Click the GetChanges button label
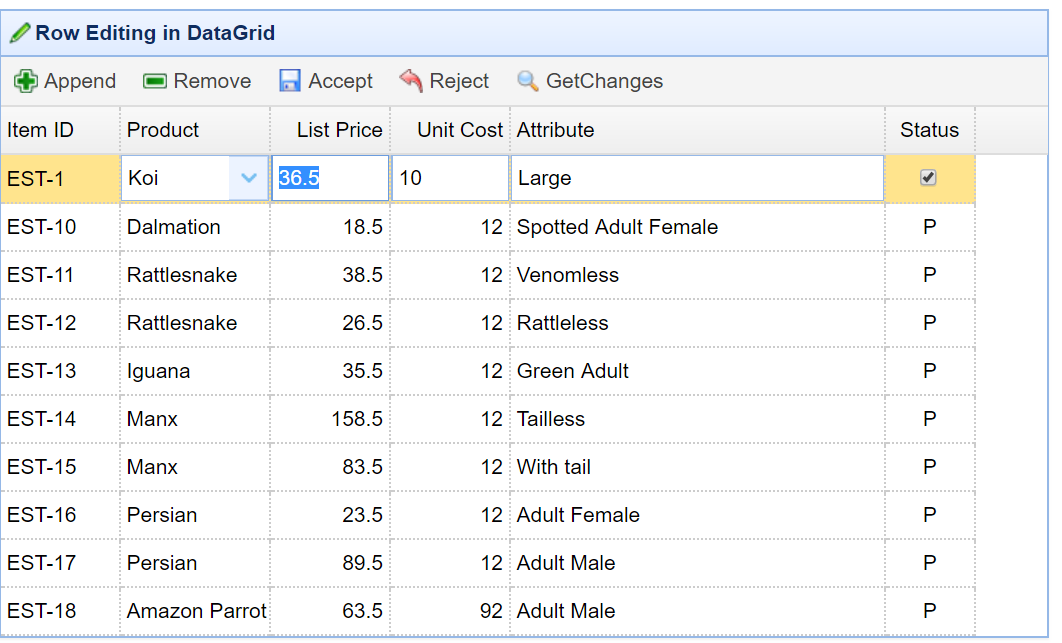 (x=604, y=81)
